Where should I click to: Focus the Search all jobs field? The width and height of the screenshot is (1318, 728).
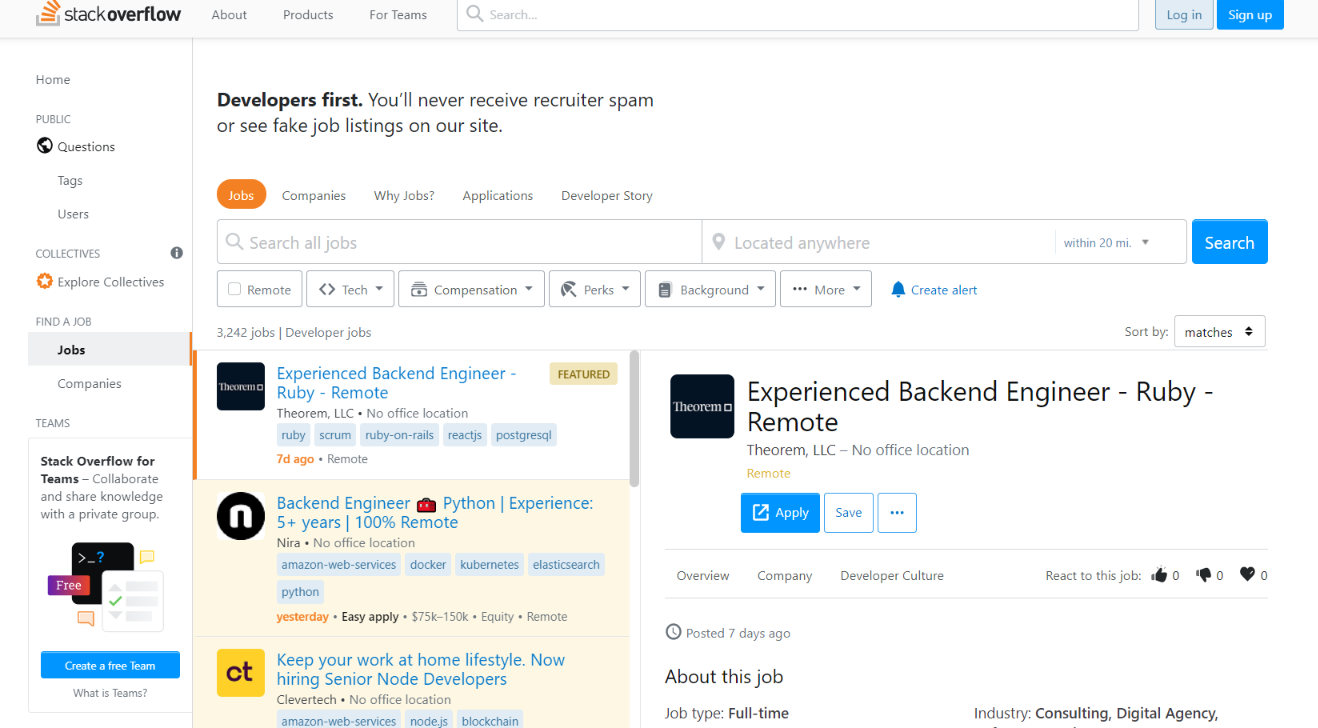click(x=459, y=242)
